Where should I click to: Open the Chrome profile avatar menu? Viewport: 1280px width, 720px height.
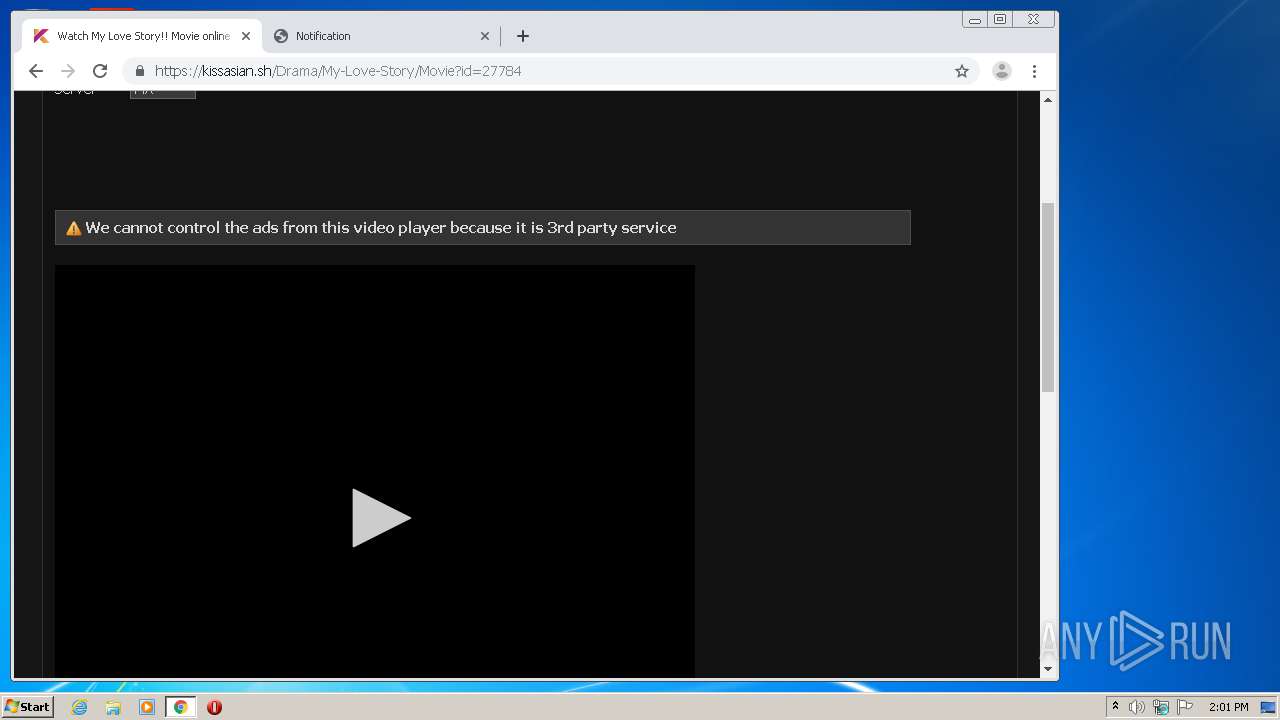point(1001,71)
